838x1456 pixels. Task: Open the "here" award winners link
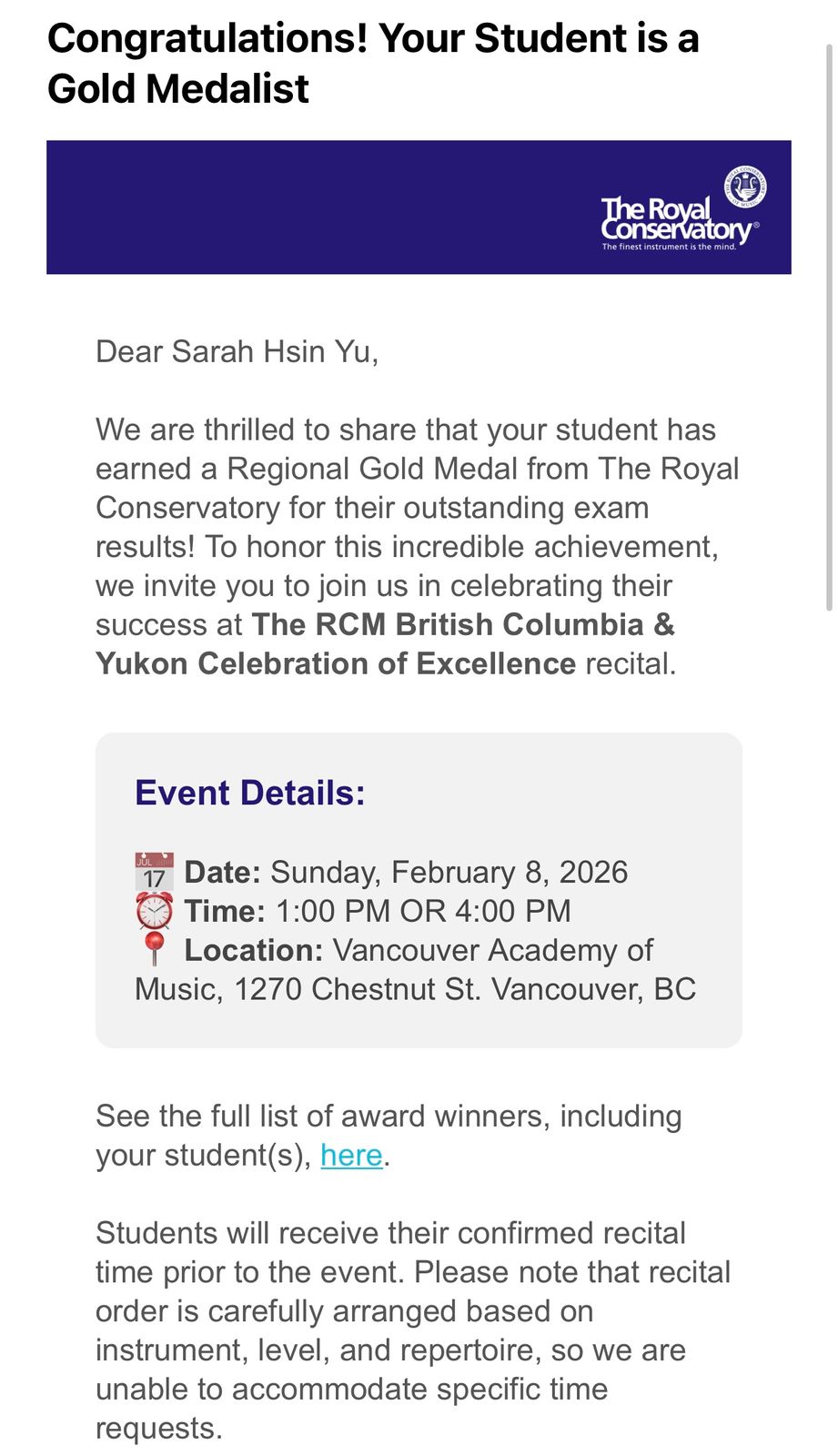(x=351, y=1155)
